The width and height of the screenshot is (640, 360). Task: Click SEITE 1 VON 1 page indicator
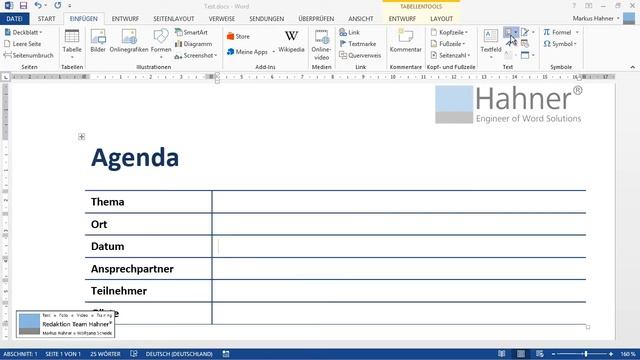click(x=63, y=354)
